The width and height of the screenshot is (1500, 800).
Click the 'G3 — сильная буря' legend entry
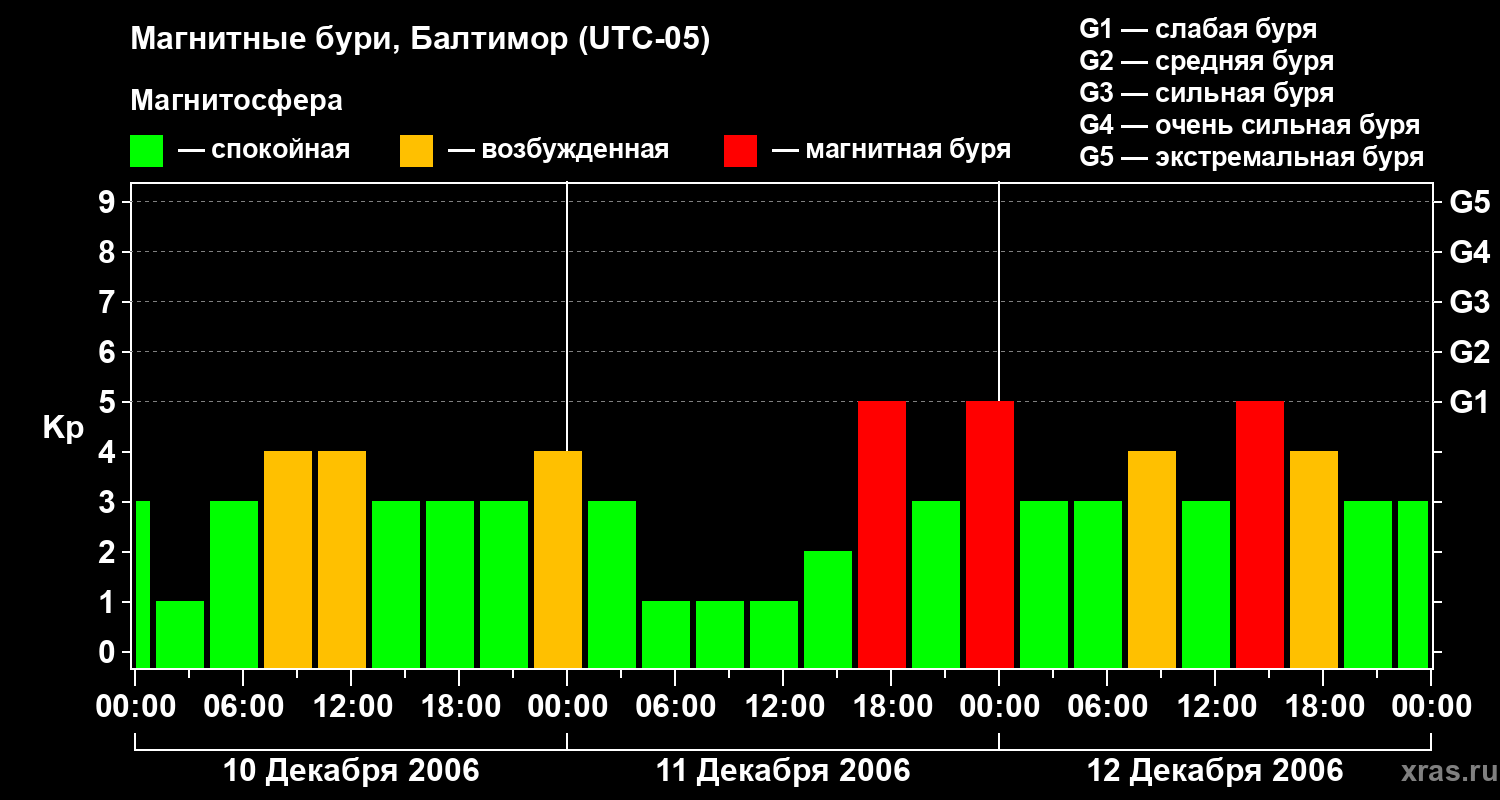pos(1206,93)
